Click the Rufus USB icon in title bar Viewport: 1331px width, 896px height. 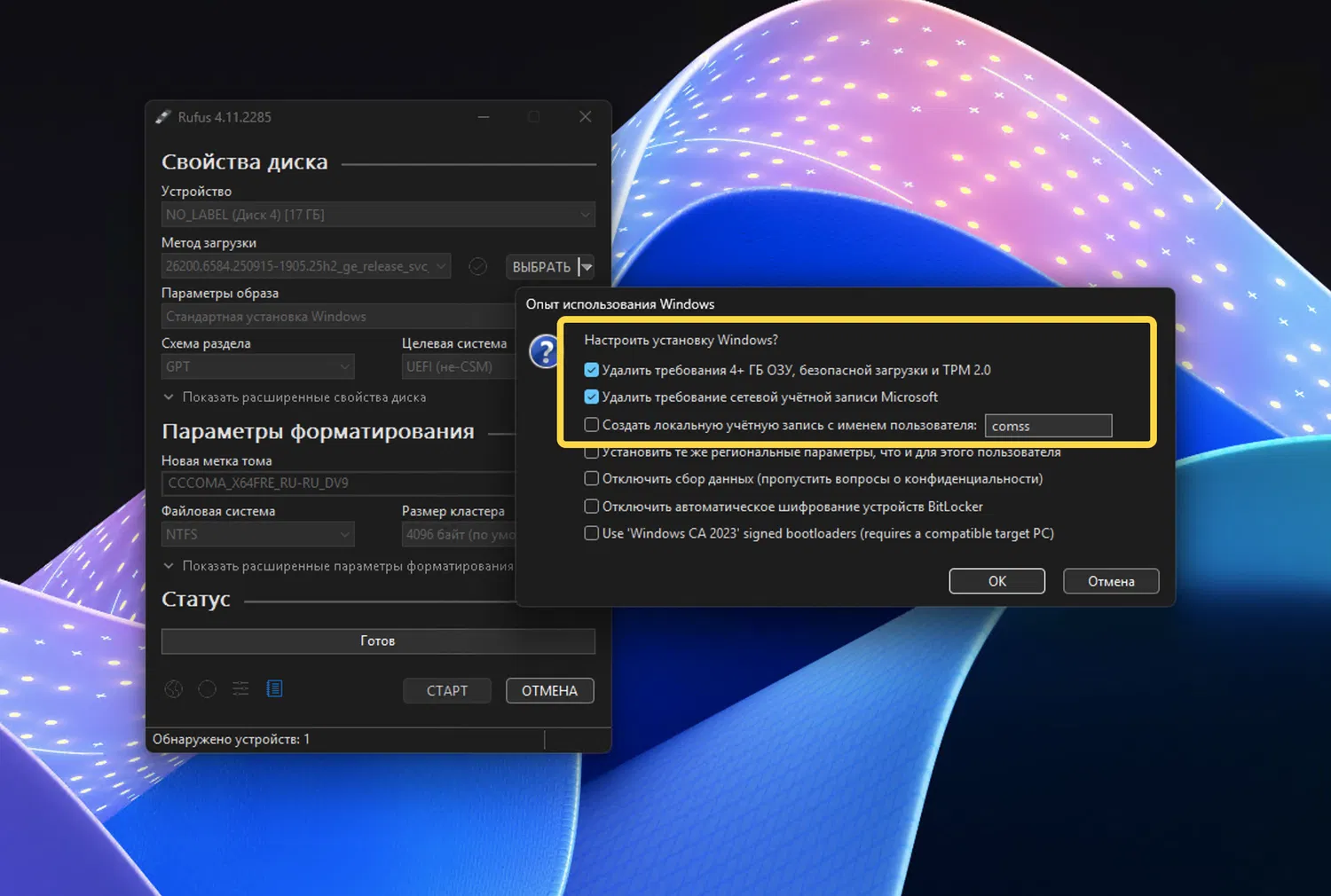coord(163,117)
